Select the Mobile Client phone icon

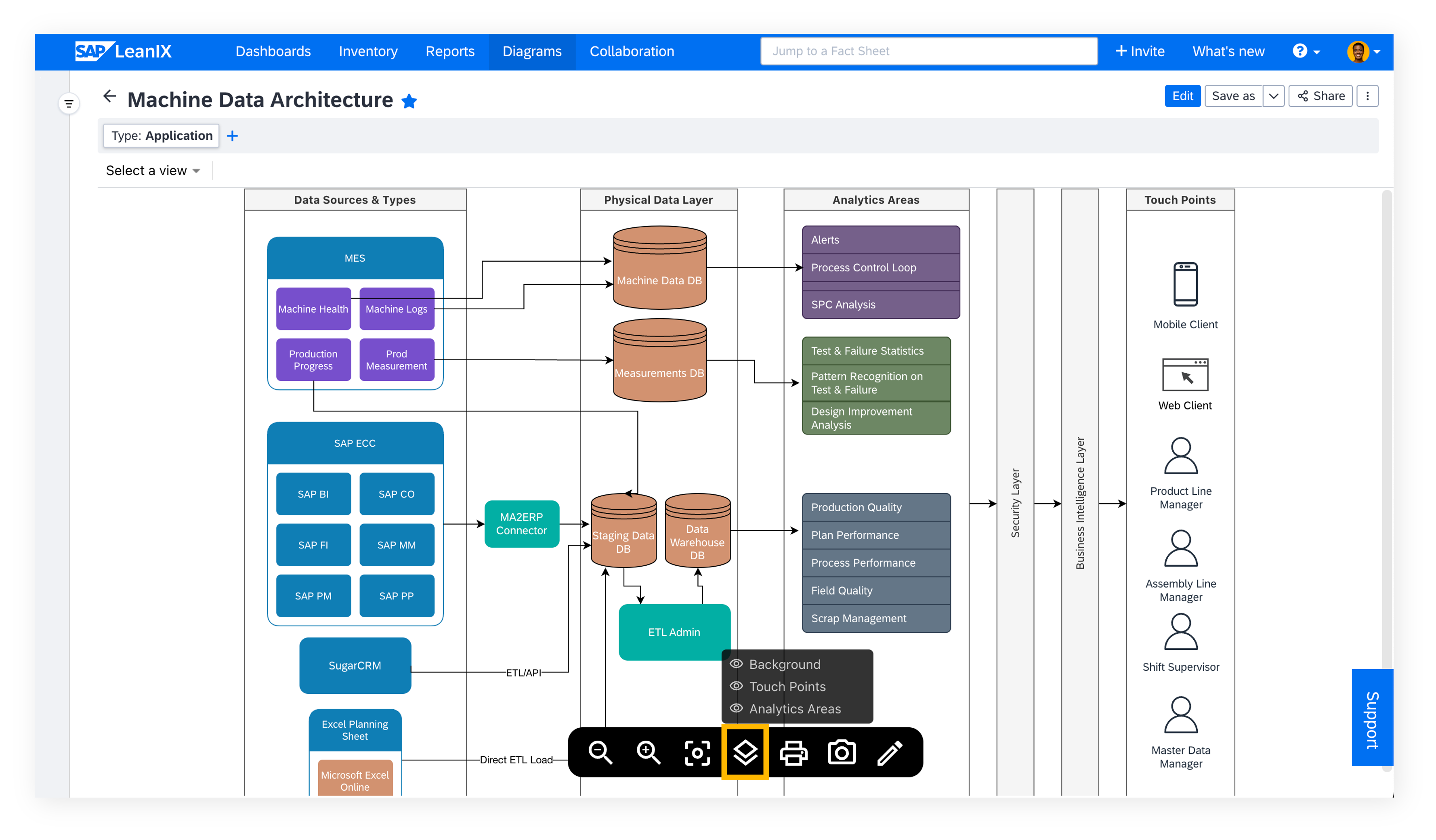pos(1185,284)
